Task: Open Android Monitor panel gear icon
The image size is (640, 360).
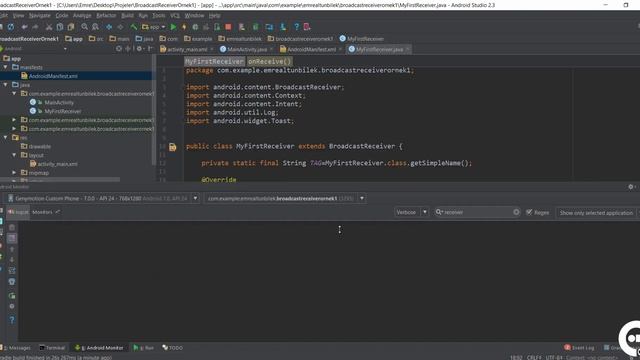Action: click(631, 187)
